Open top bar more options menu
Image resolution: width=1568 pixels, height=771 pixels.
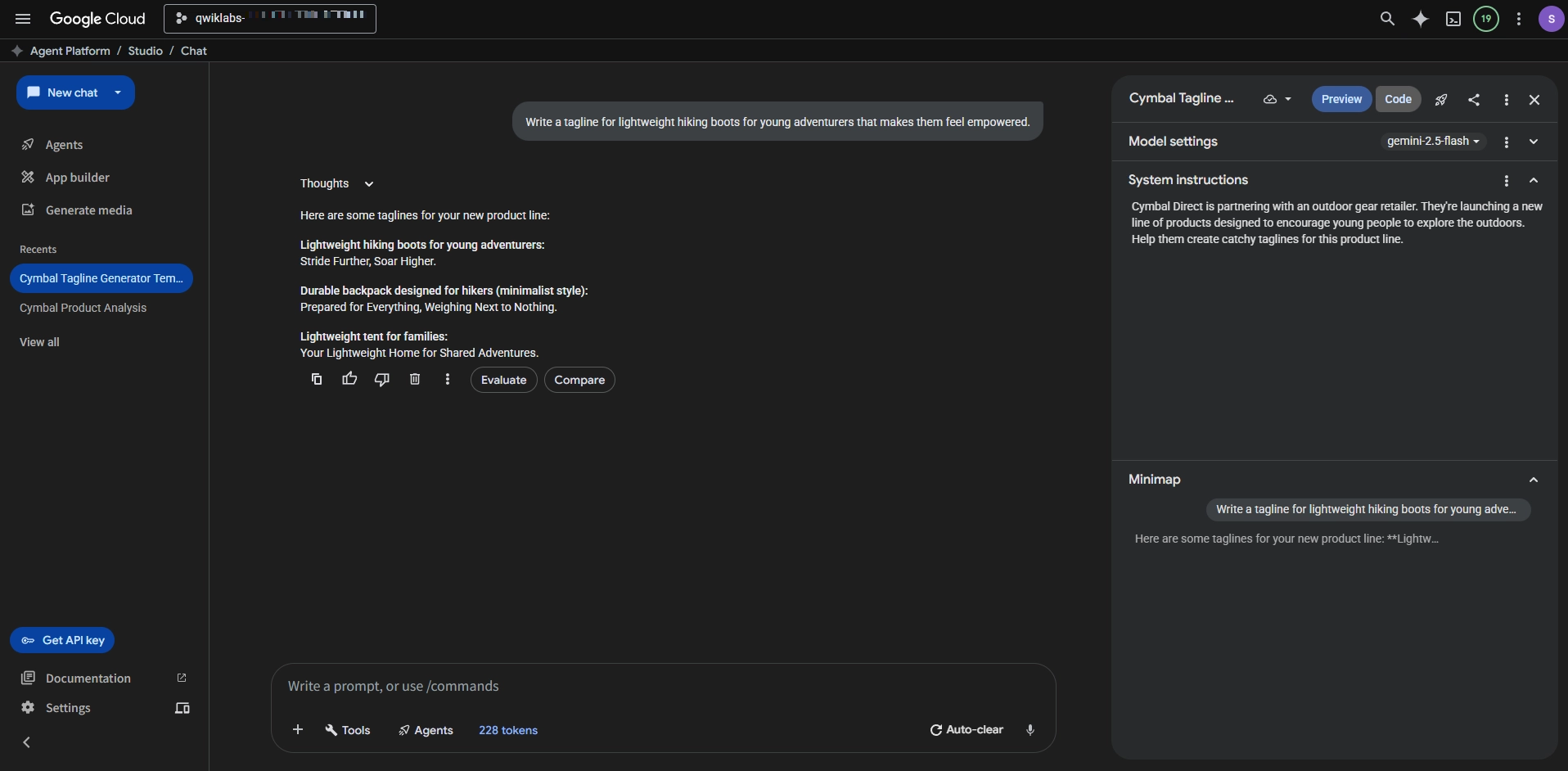(1519, 19)
